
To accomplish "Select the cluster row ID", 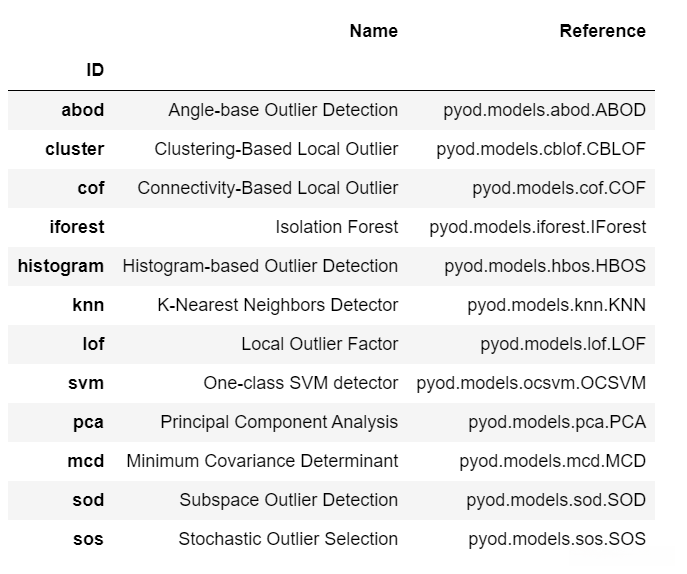I will click(x=74, y=149).
